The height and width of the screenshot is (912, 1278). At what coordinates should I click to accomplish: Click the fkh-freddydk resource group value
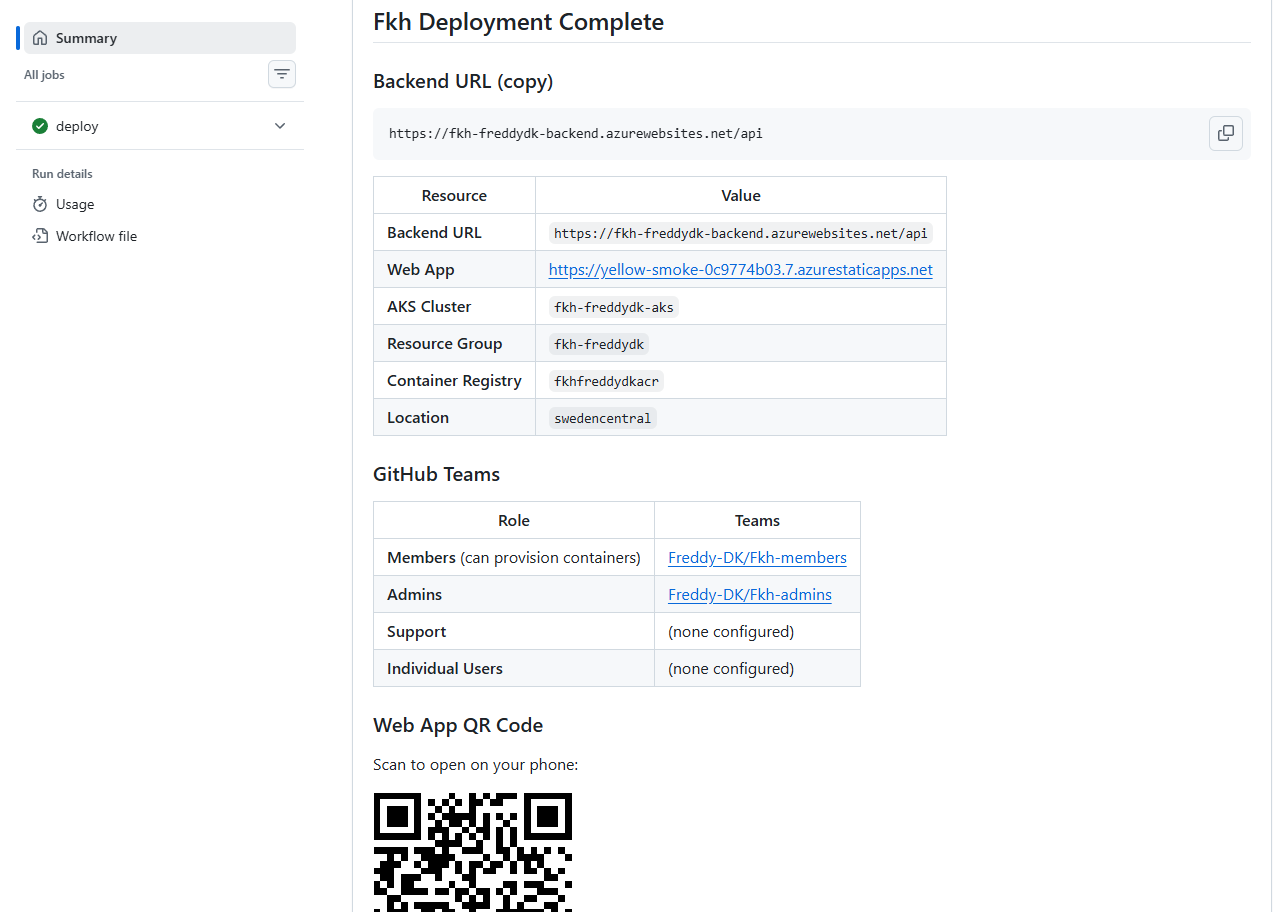point(599,344)
